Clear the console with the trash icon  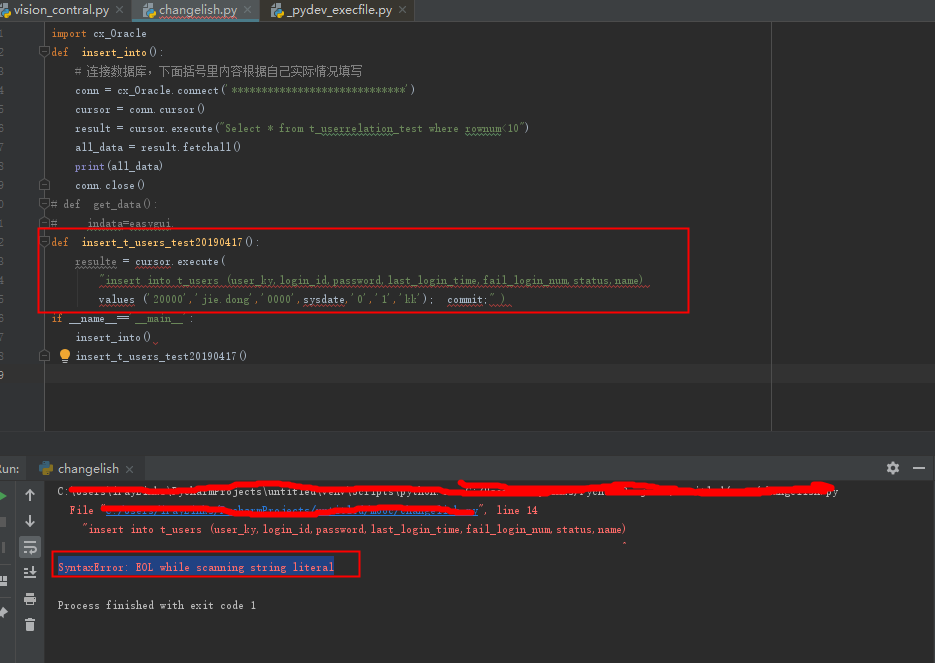coord(30,625)
